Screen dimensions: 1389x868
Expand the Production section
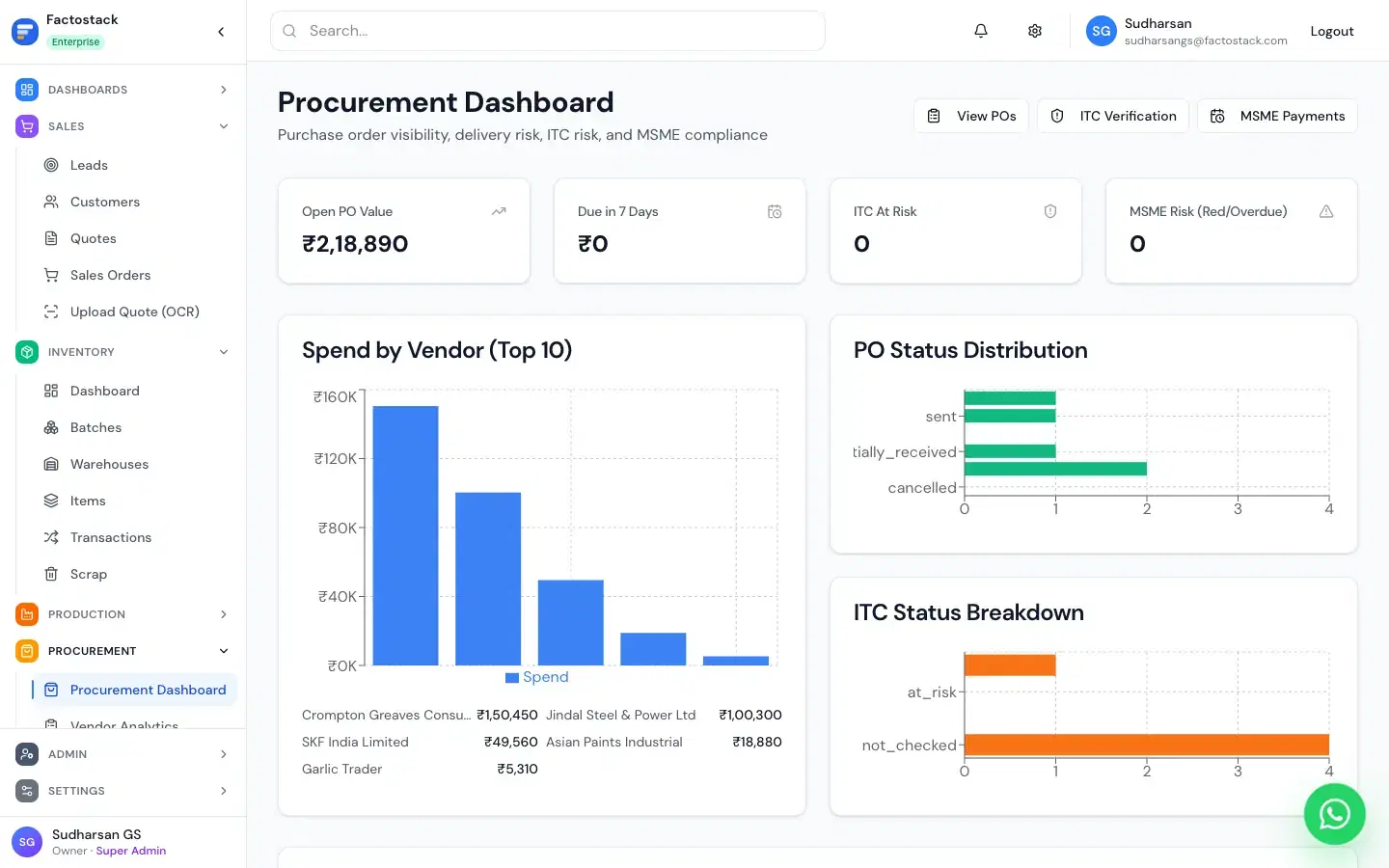point(224,614)
